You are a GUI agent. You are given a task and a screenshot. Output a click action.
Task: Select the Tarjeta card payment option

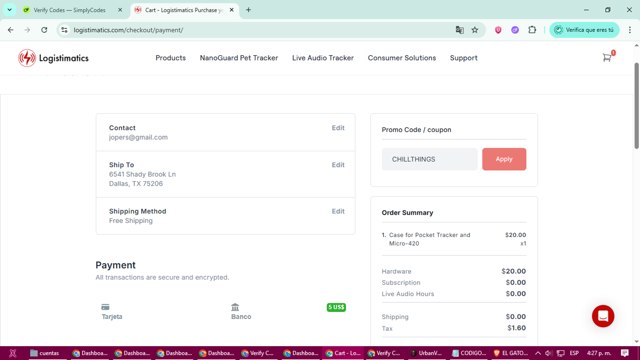tap(111, 311)
